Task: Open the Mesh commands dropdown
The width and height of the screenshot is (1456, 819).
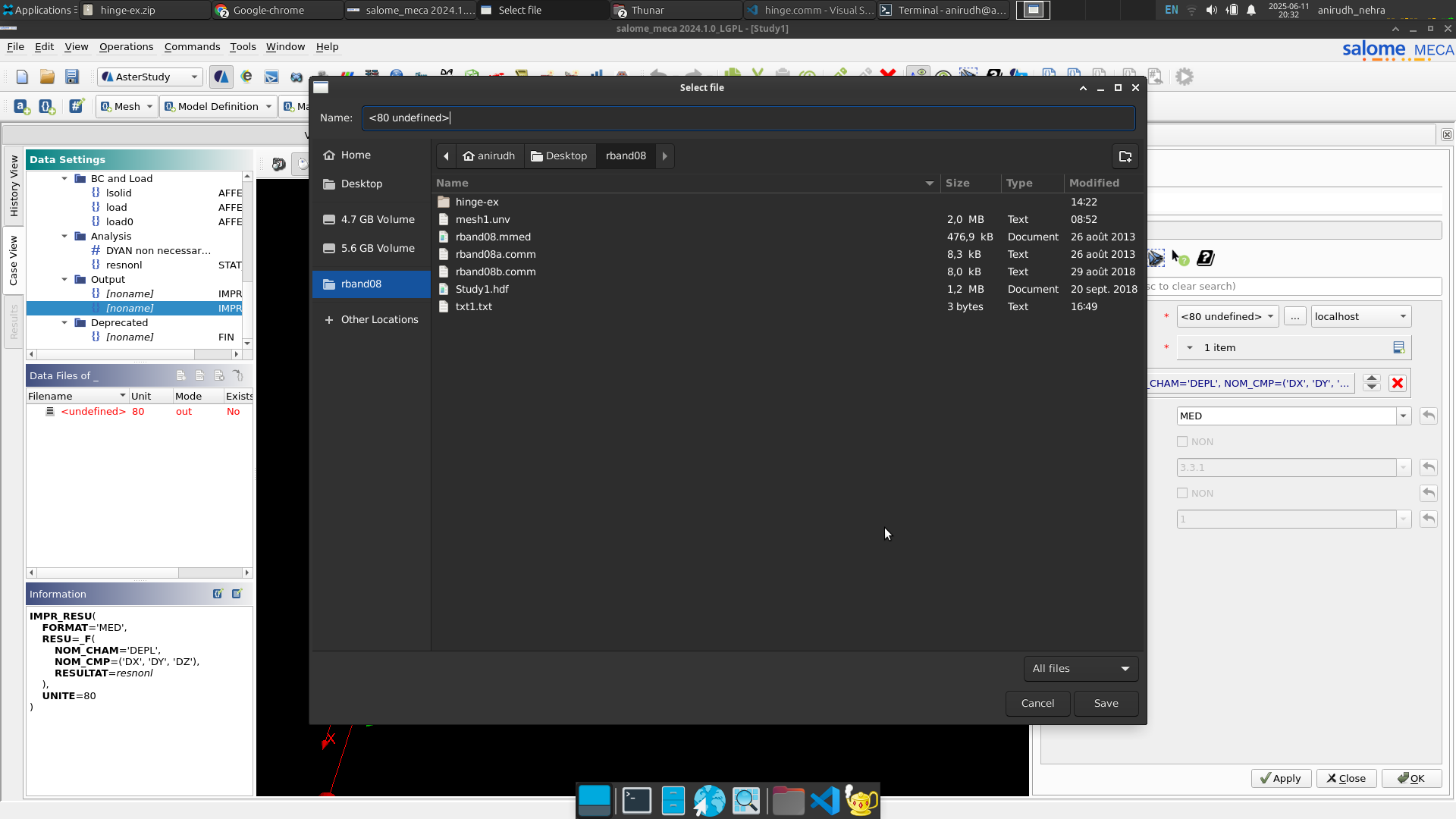Action: [x=127, y=107]
